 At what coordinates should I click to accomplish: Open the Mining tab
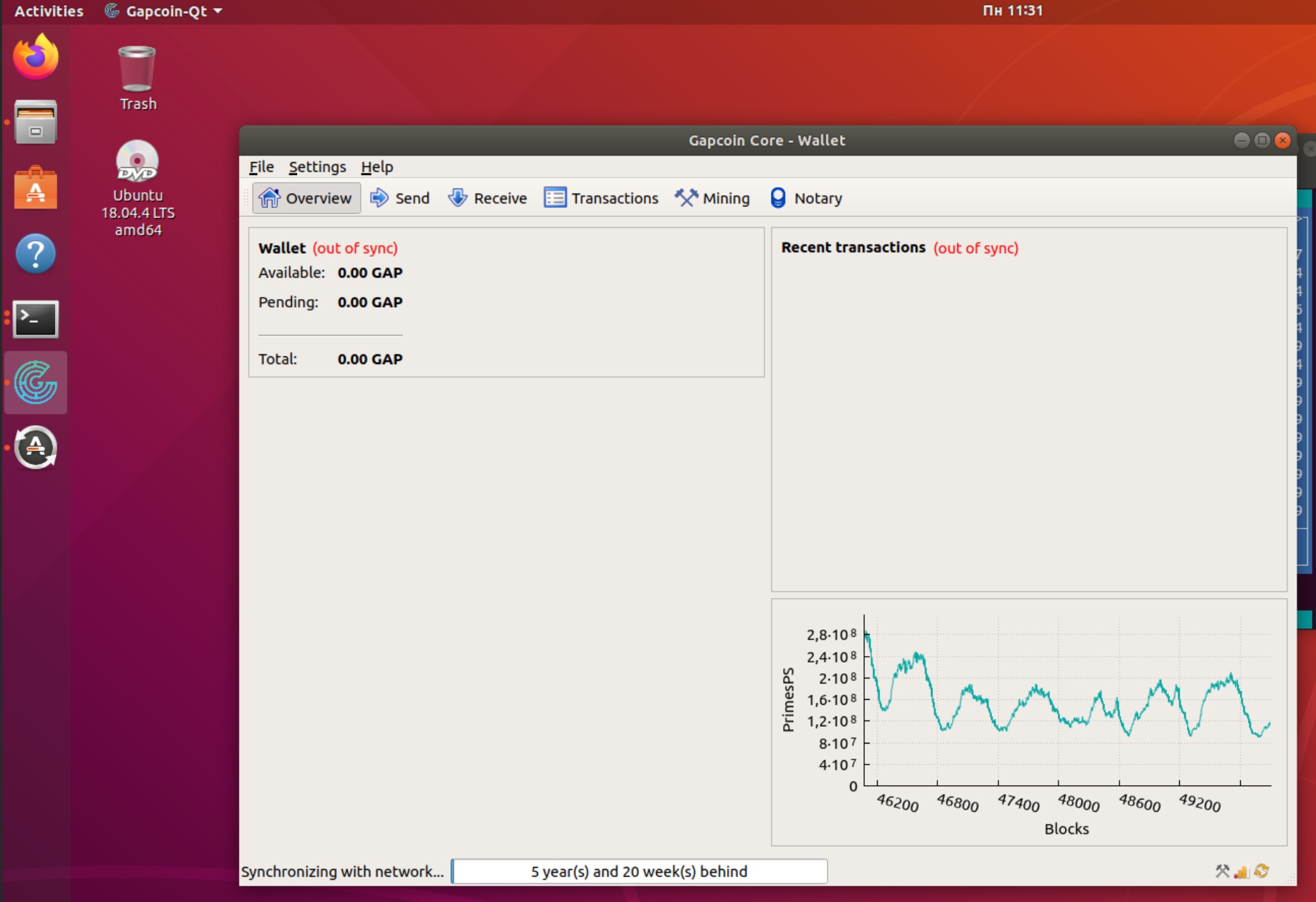(x=713, y=198)
